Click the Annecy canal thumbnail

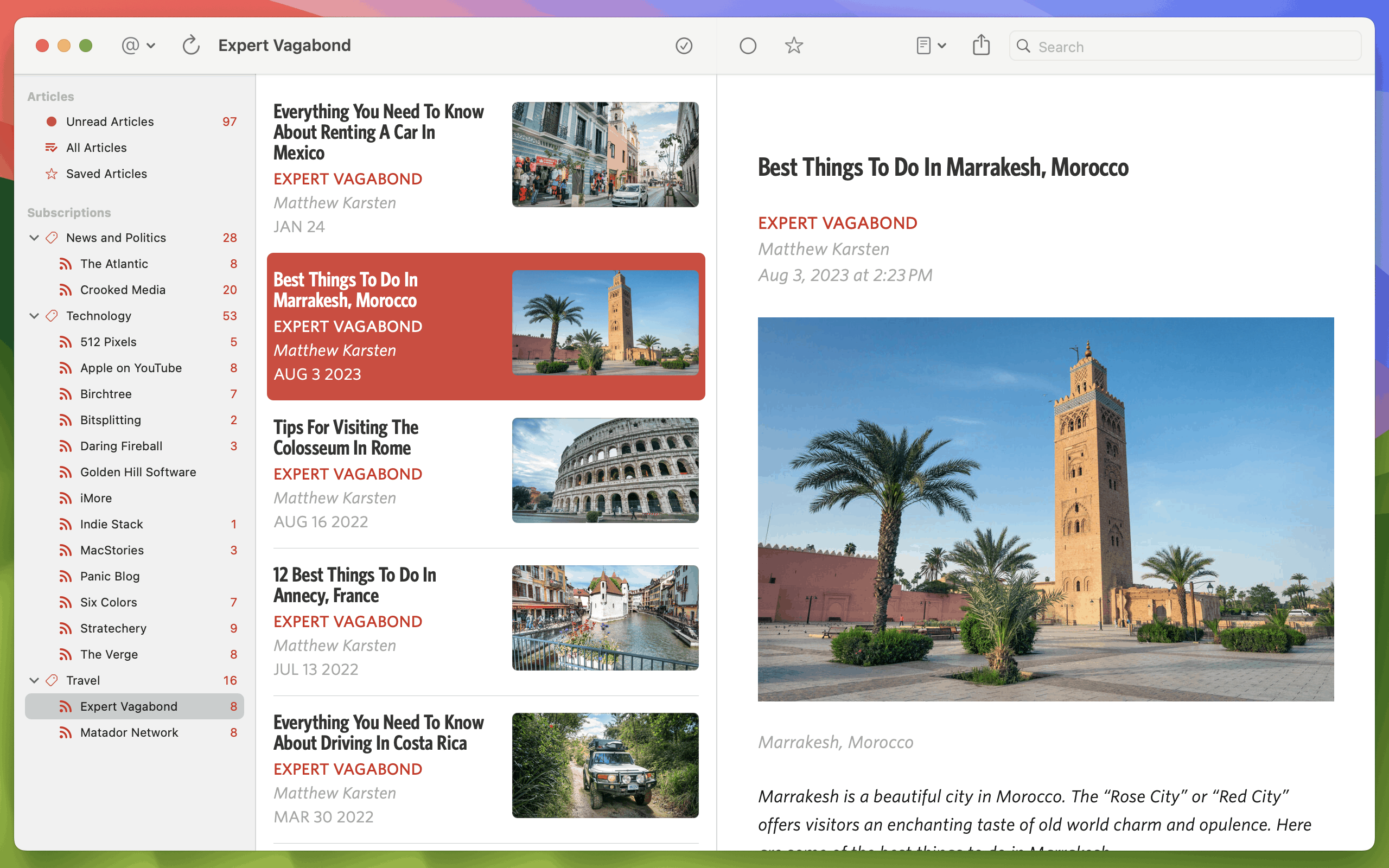tap(605, 618)
